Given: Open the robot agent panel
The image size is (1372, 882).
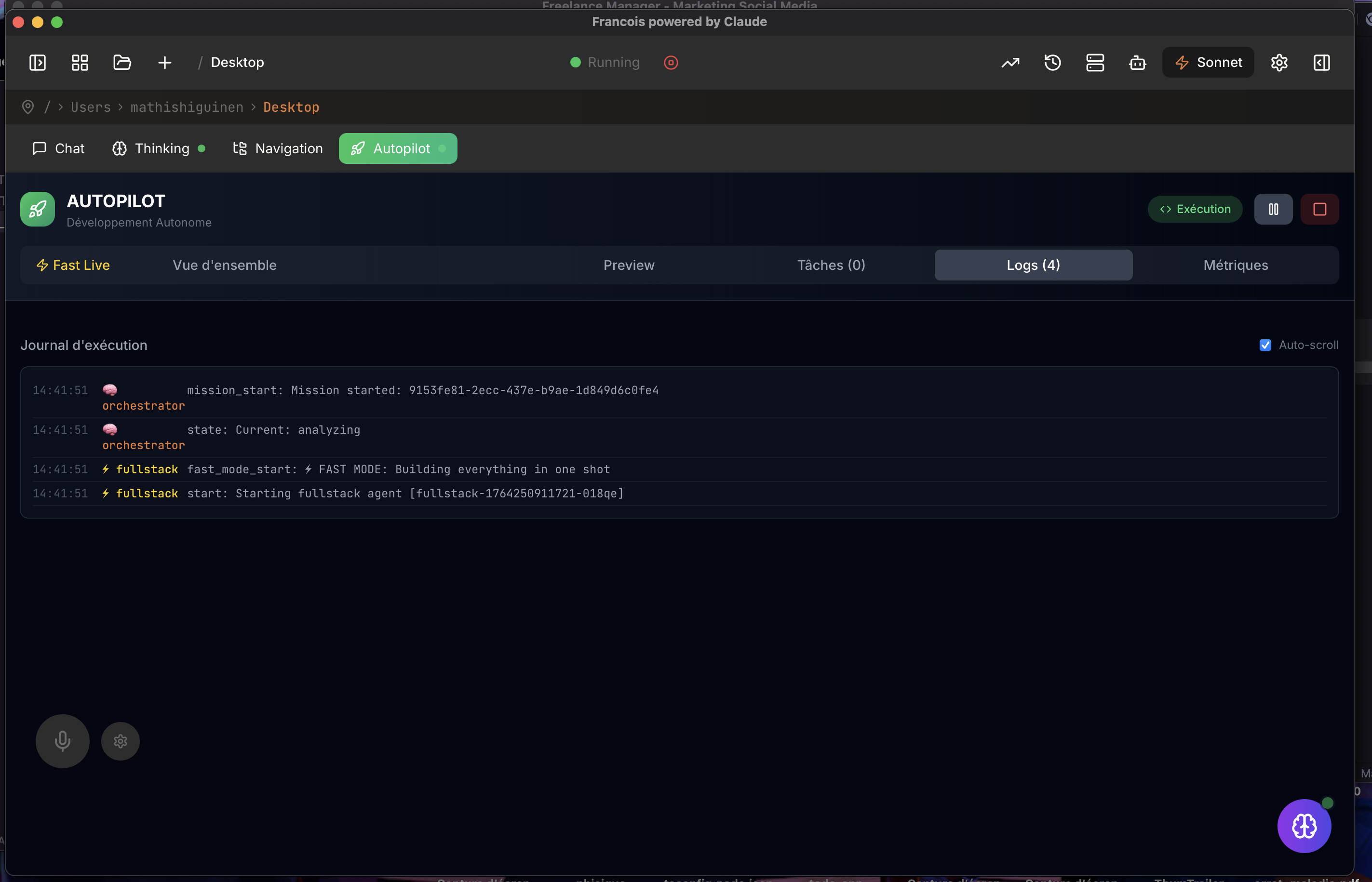Looking at the screenshot, I should (1137, 63).
